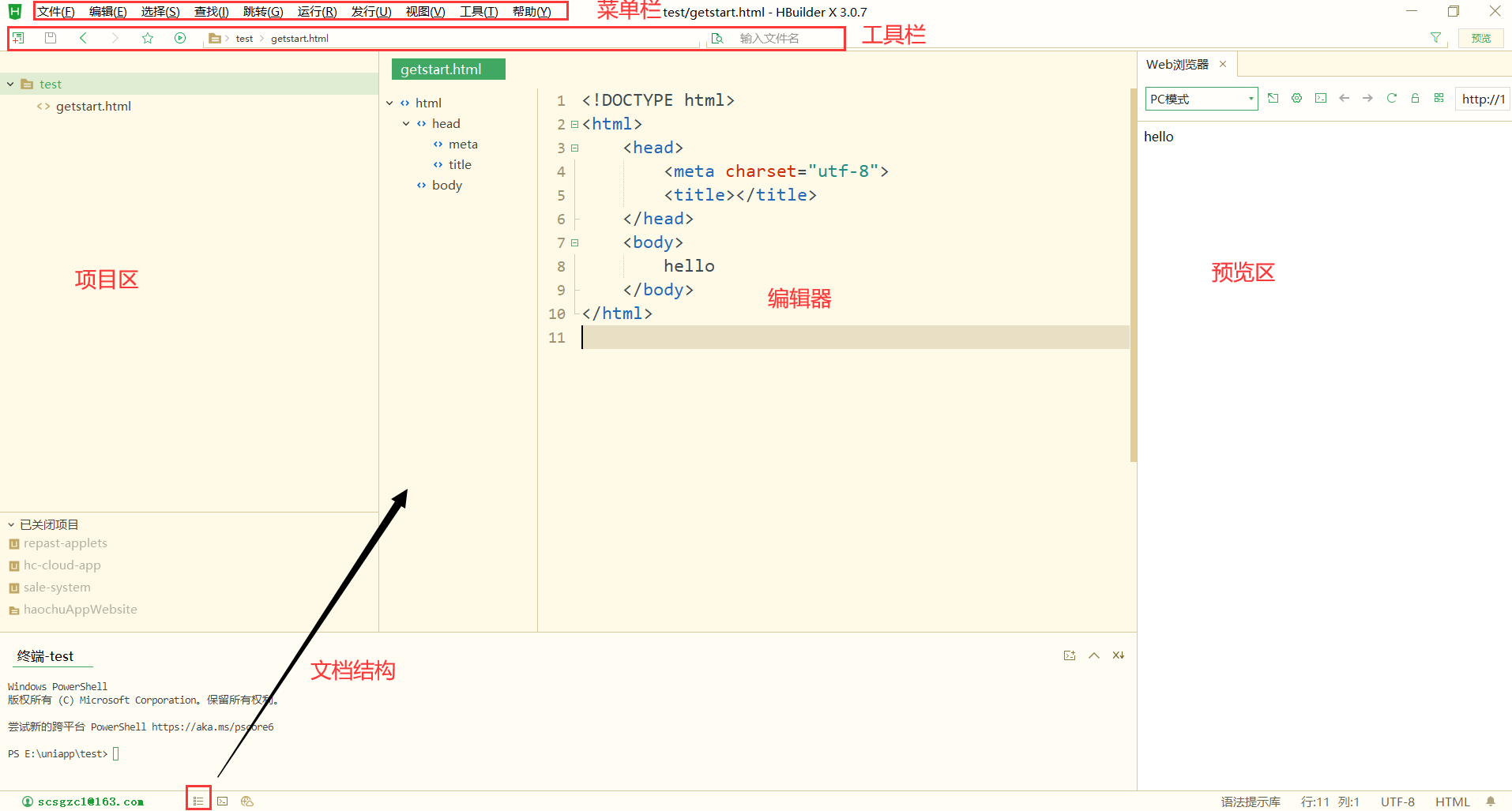Open the 发行(U) menu
Image resolution: width=1512 pixels, height=811 pixels.
tap(371, 12)
